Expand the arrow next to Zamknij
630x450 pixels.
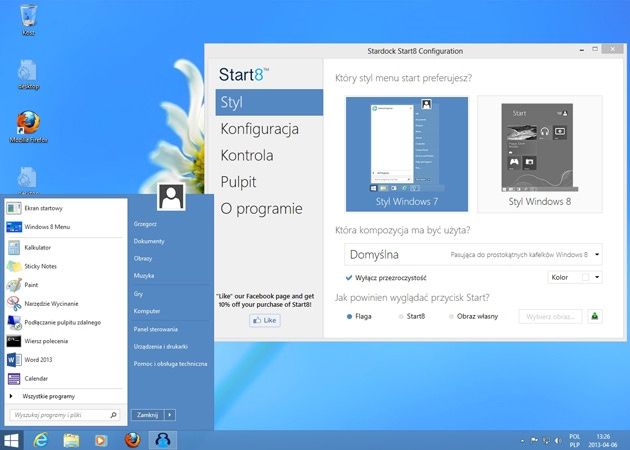click(170, 415)
